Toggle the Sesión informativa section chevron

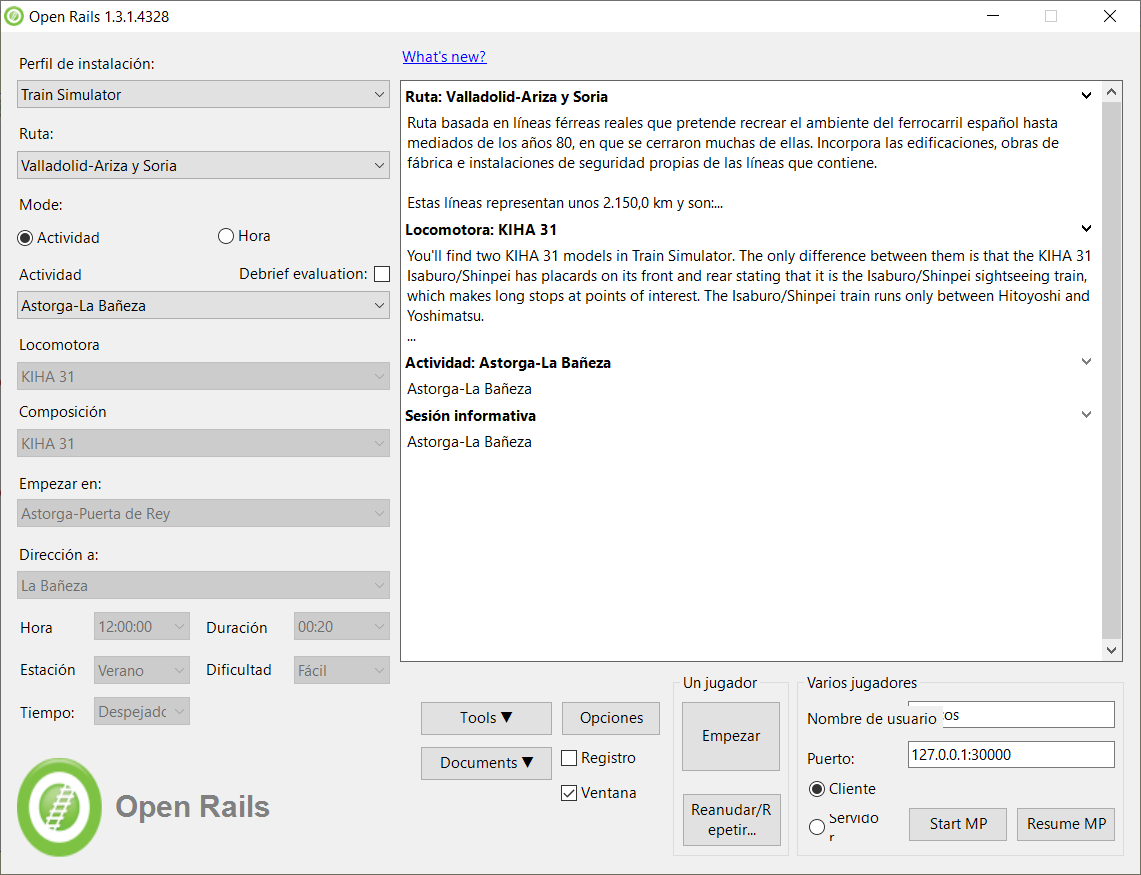[x=1086, y=415]
